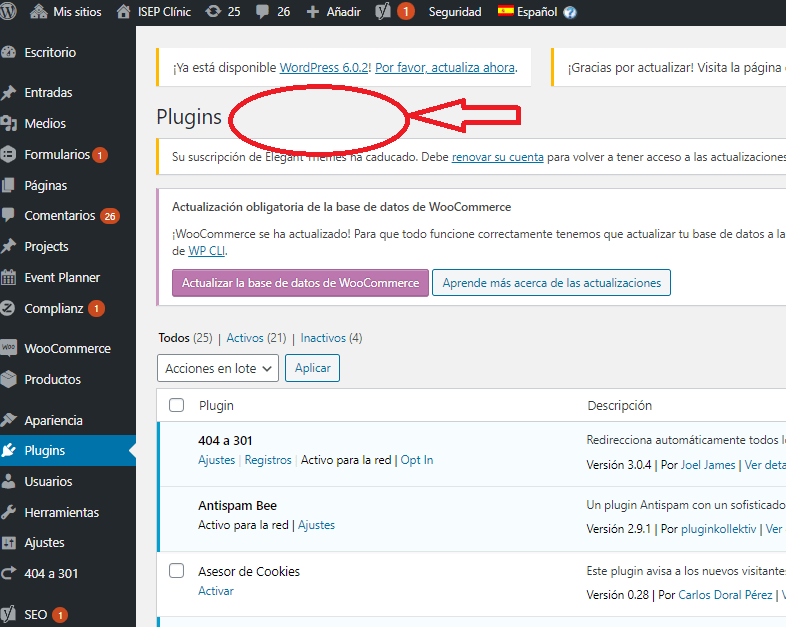Click Por favor, actualiza ahora link
This screenshot has width=786, height=627.
445,67
